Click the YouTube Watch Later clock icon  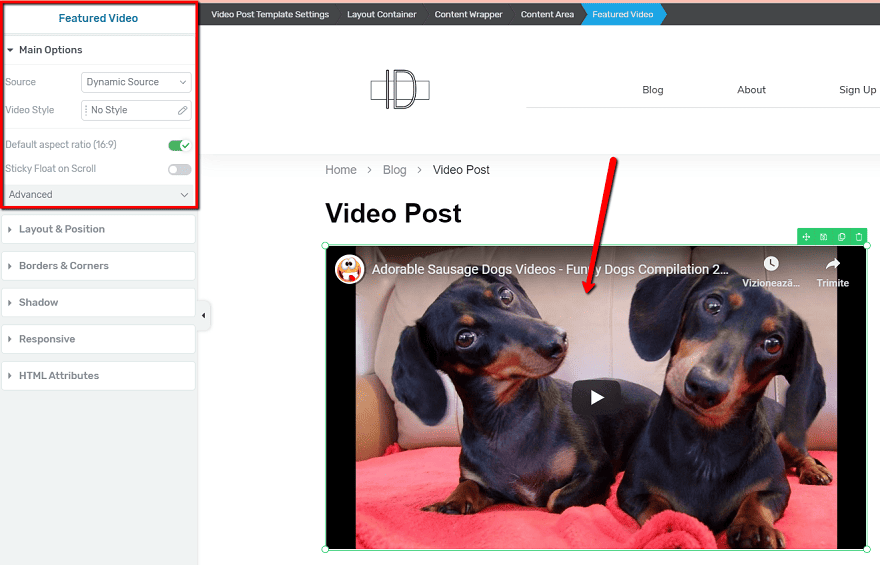[x=770, y=264]
